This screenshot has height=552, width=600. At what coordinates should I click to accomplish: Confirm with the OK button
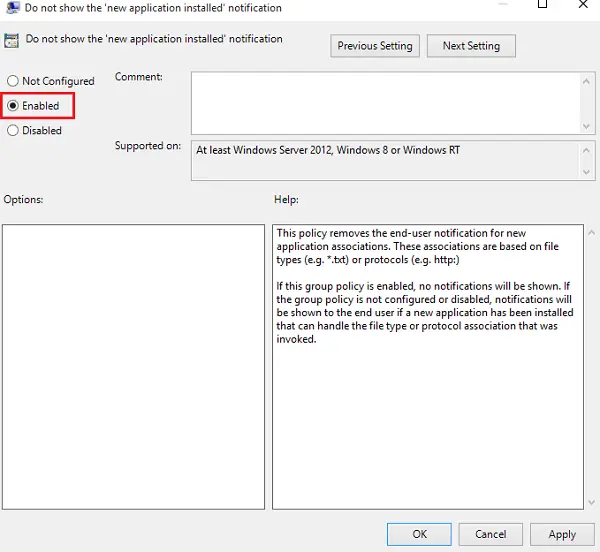pyautogui.click(x=419, y=534)
